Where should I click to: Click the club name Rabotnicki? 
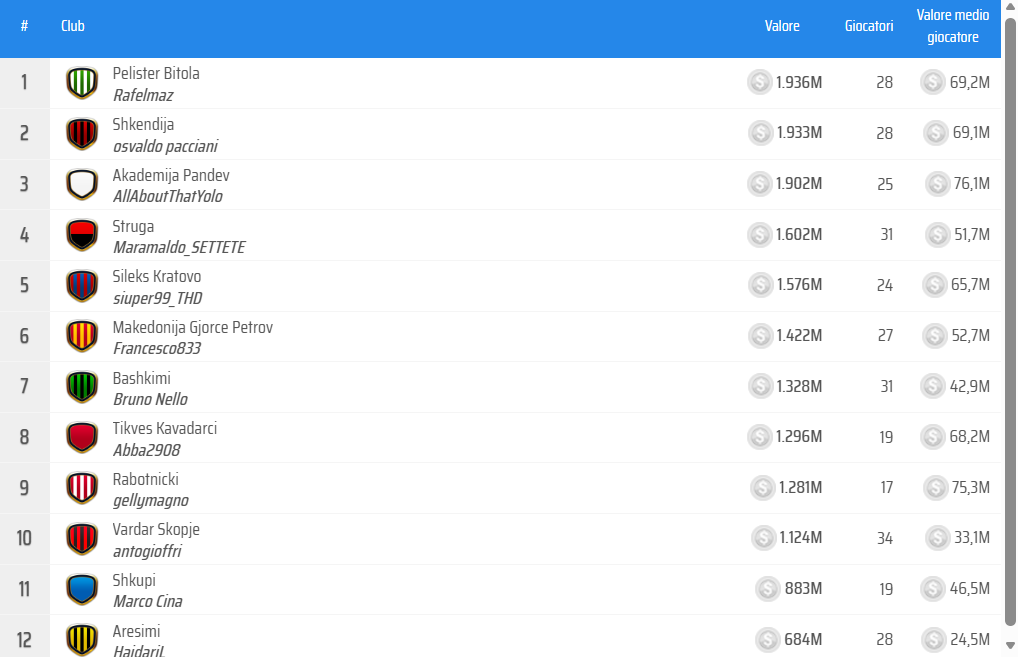click(x=144, y=479)
